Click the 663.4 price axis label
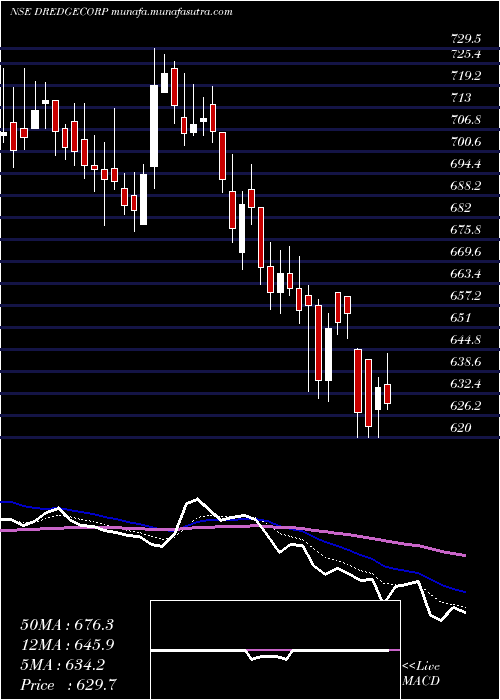The image size is (500, 700). [468, 274]
